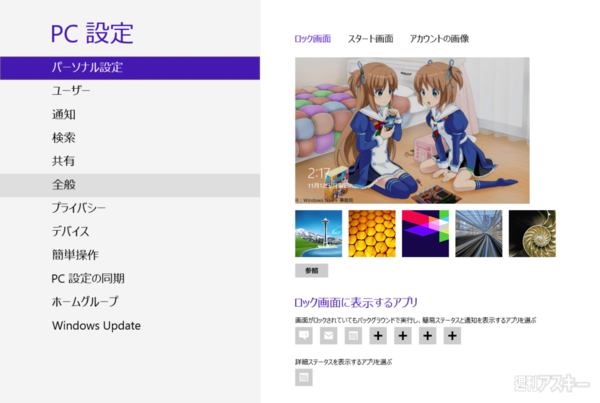Go to 検索 settings
The height and width of the screenshot is (403, 600).
[x=130, y=138]
